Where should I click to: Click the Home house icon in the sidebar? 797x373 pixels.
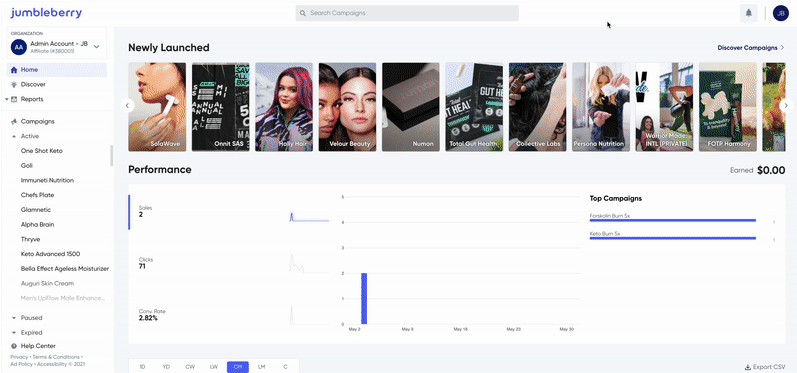click(14, 70)
